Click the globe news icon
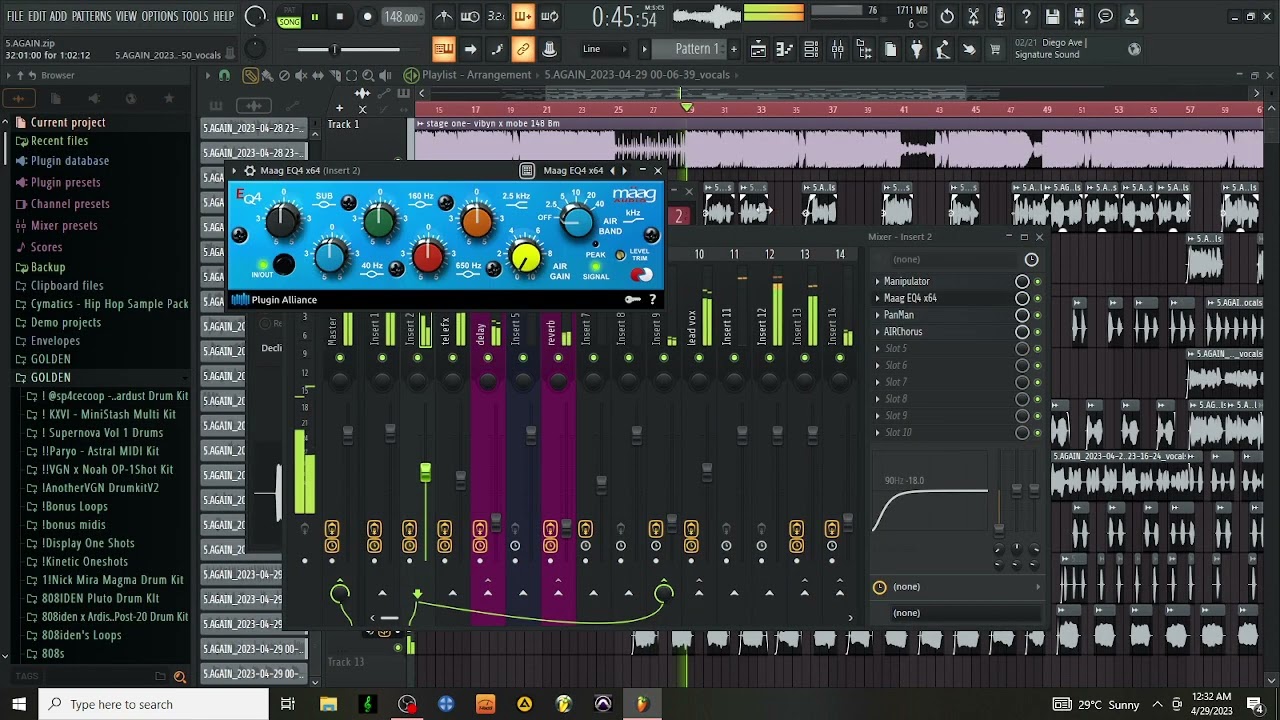1280x720 pixels. pos(1134,49)
